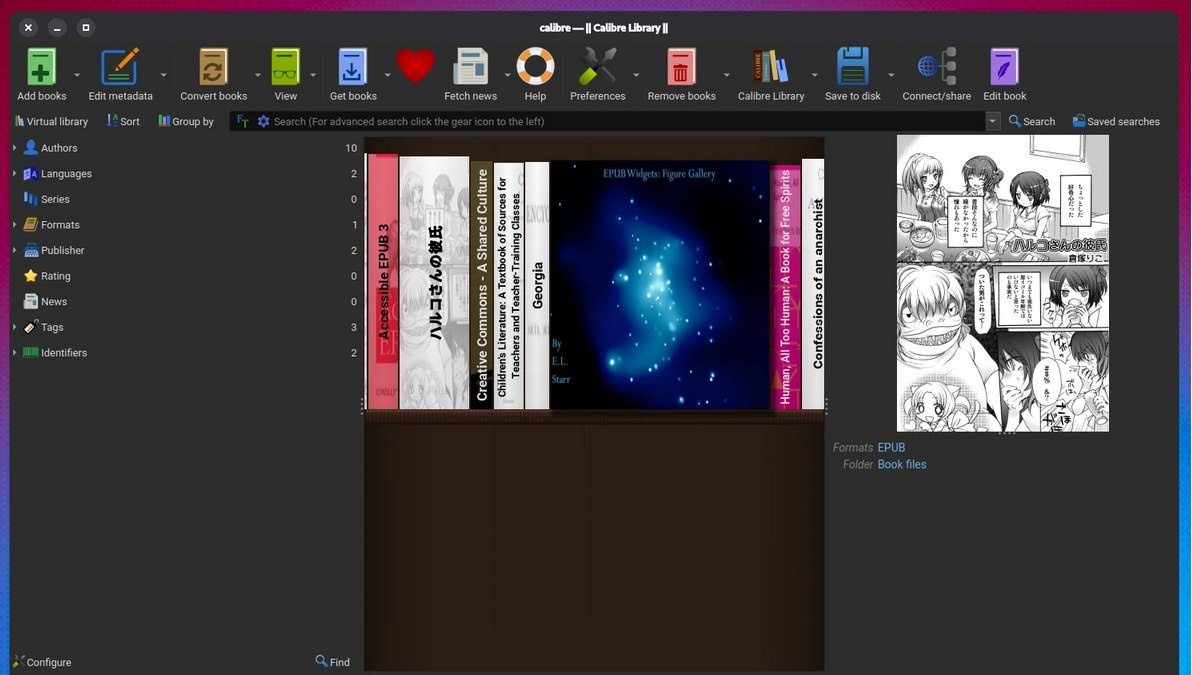Screen dimensions: 1192x675
Task: Click the advanced search gear icon
Action: pos(263,121)
